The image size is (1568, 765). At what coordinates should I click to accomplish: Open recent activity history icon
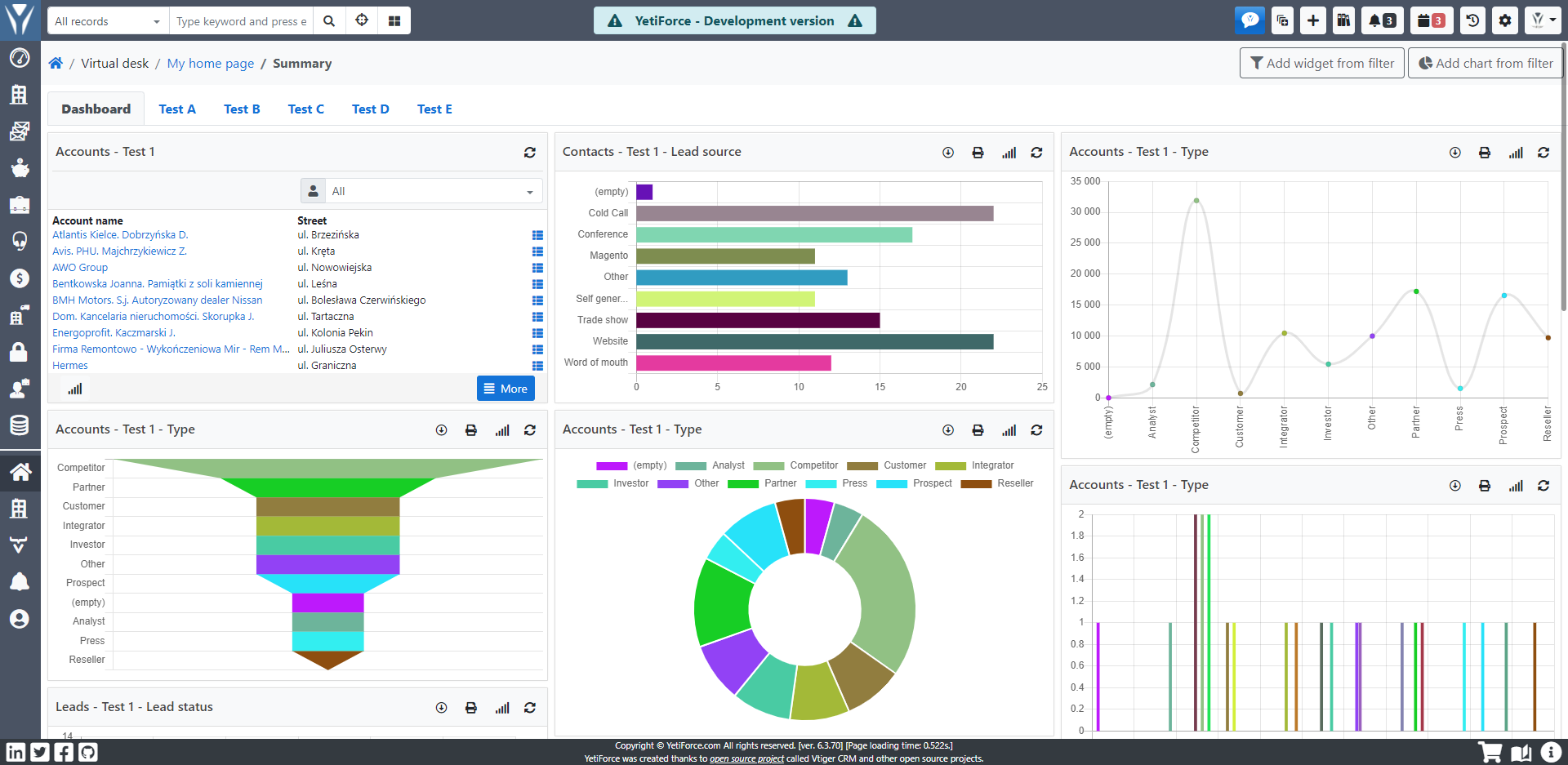[1472, 20]
